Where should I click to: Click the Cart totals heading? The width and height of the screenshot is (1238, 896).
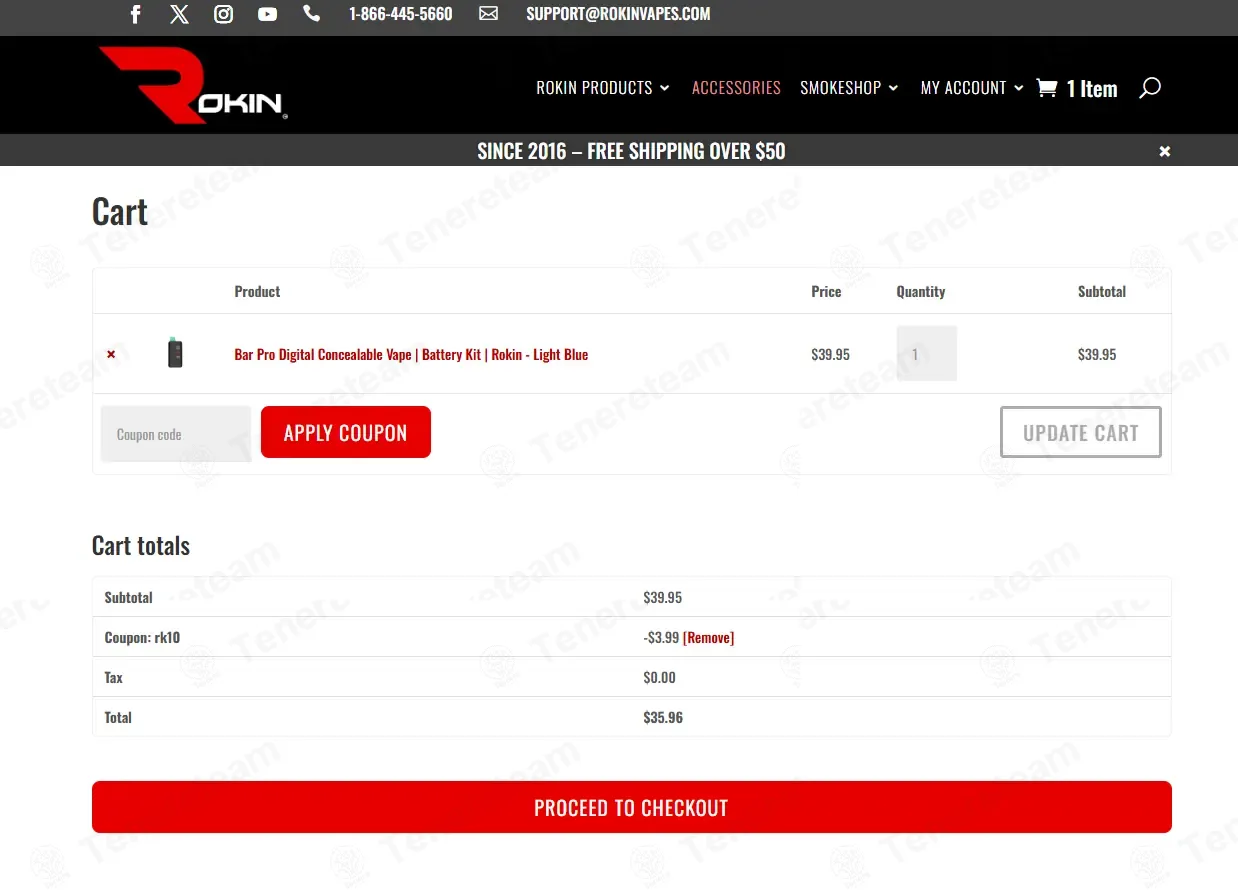[141, 545]
